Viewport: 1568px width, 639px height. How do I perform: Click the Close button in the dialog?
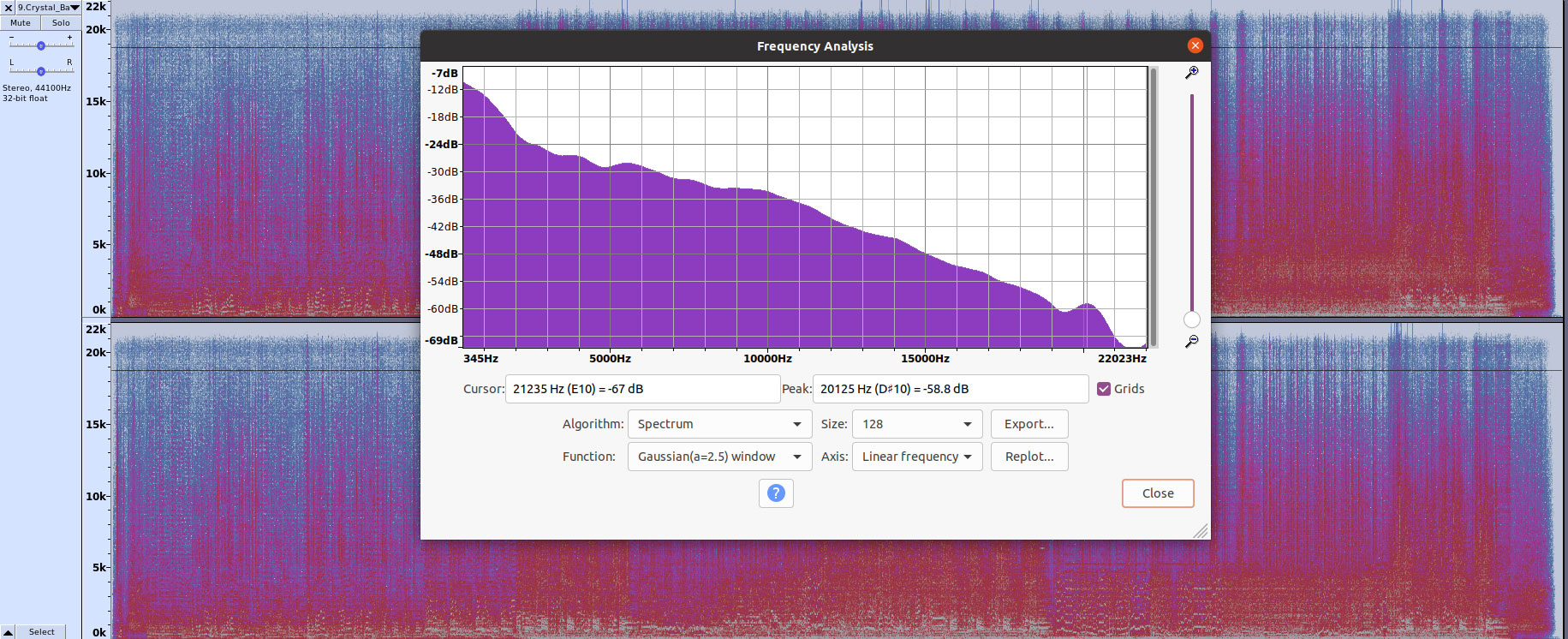tap(1158, 493)
